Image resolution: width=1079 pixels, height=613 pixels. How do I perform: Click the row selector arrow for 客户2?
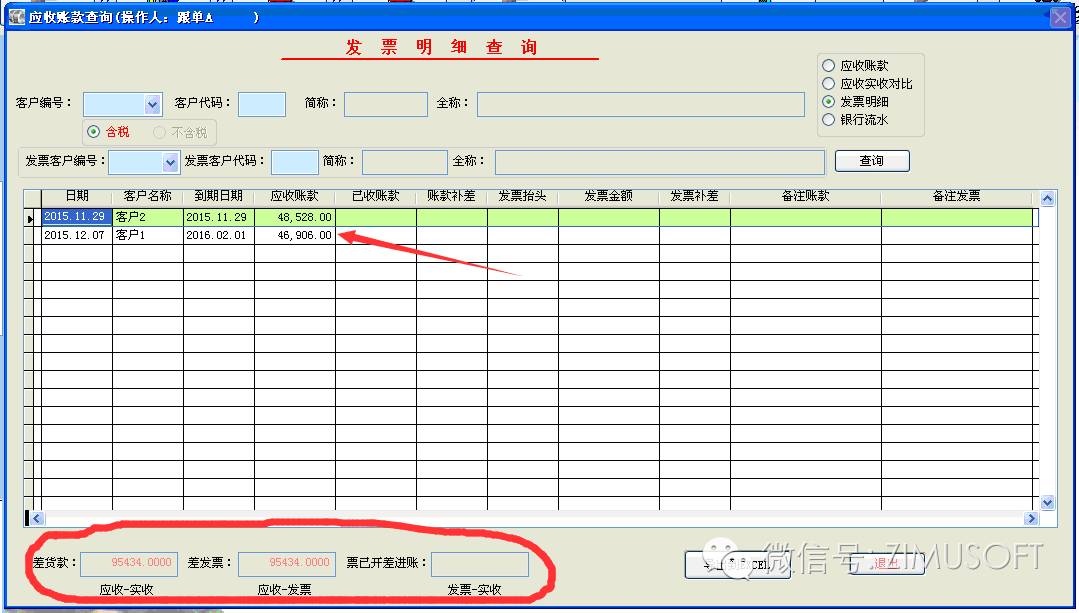point(31,217)
